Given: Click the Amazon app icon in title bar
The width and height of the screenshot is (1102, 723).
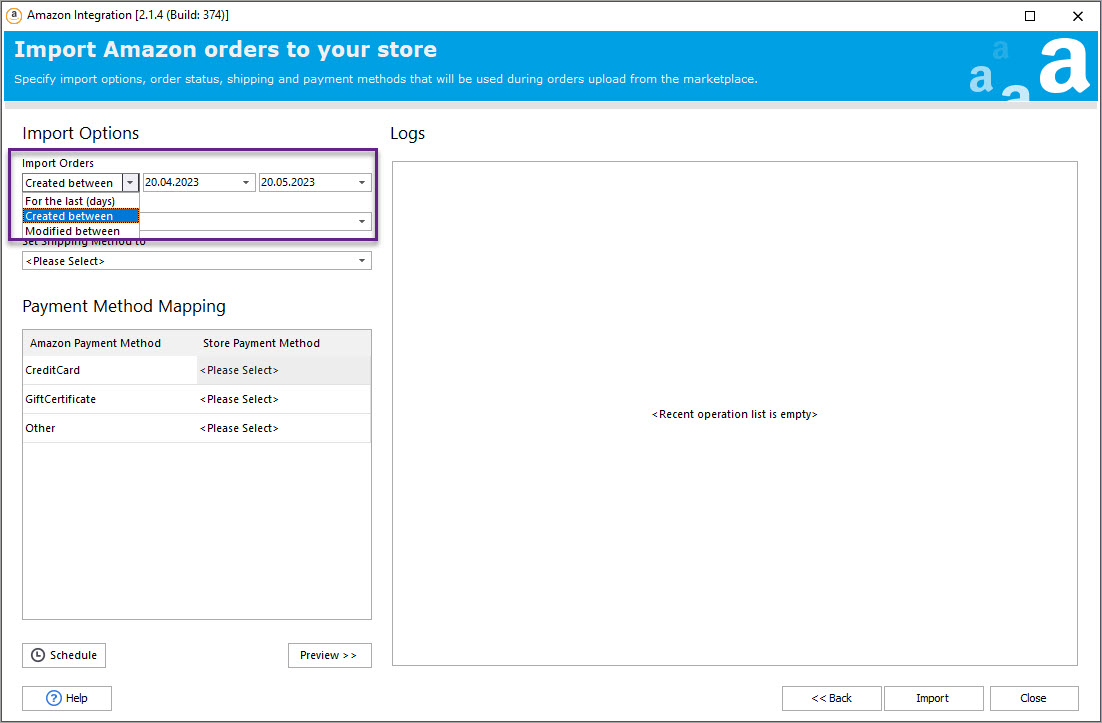Looking at the screenshot, I should coord(14,15).
